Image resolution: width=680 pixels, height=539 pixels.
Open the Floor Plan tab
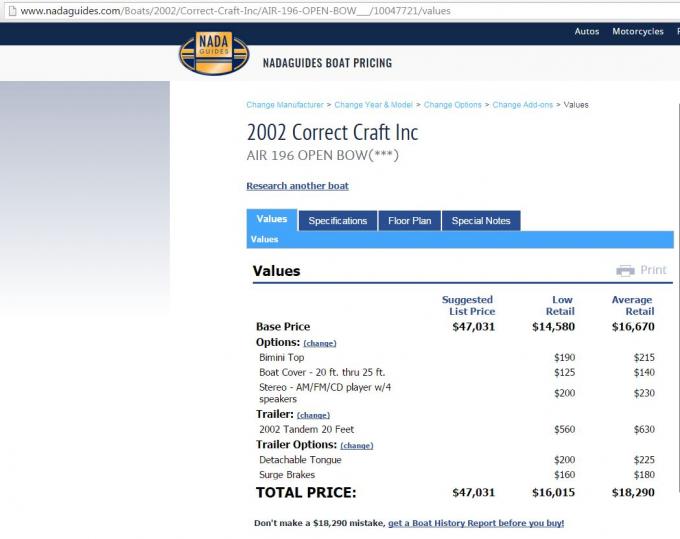coord(409,221)
